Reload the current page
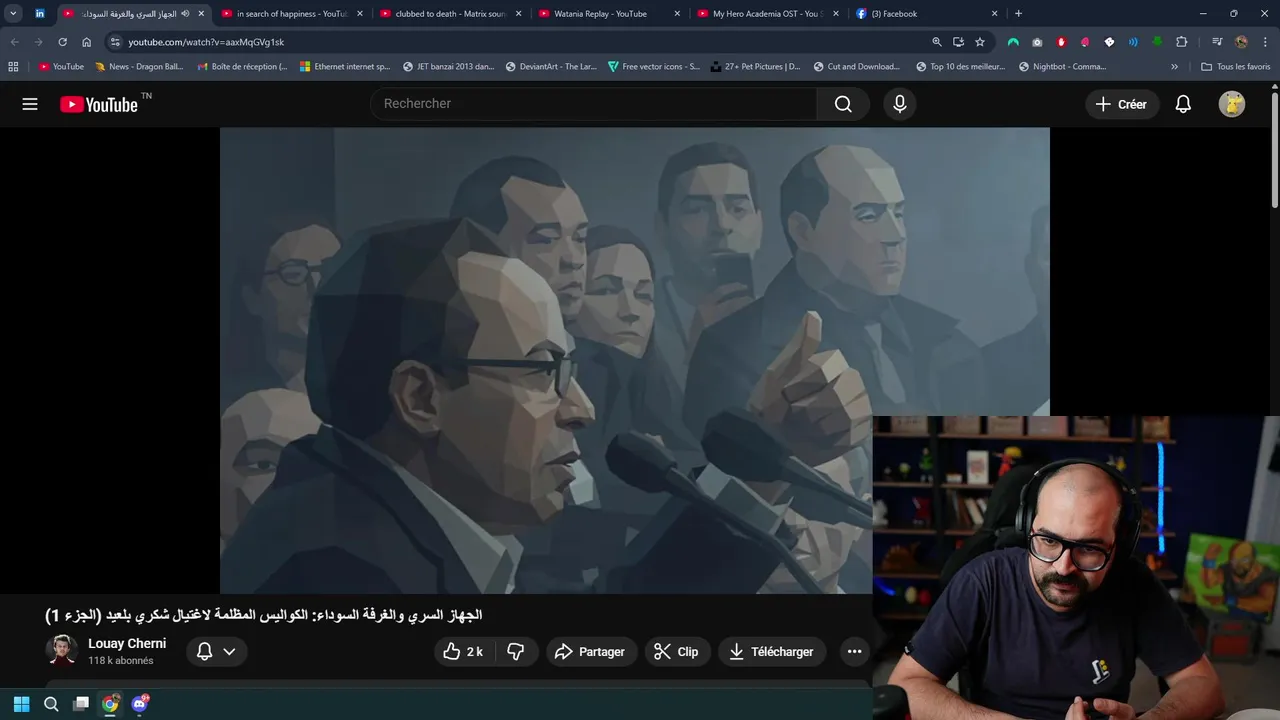The height and width of the screenshot is (720, 1280). click(x=62, y=42)
